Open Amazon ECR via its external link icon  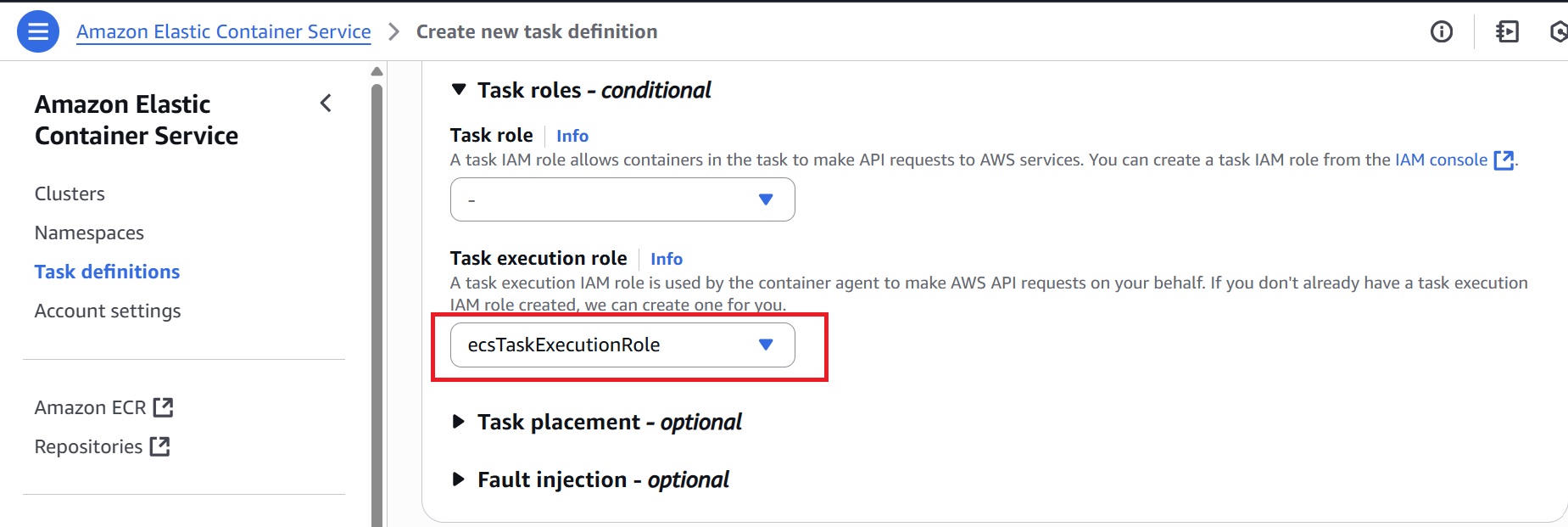coord(165,406)
